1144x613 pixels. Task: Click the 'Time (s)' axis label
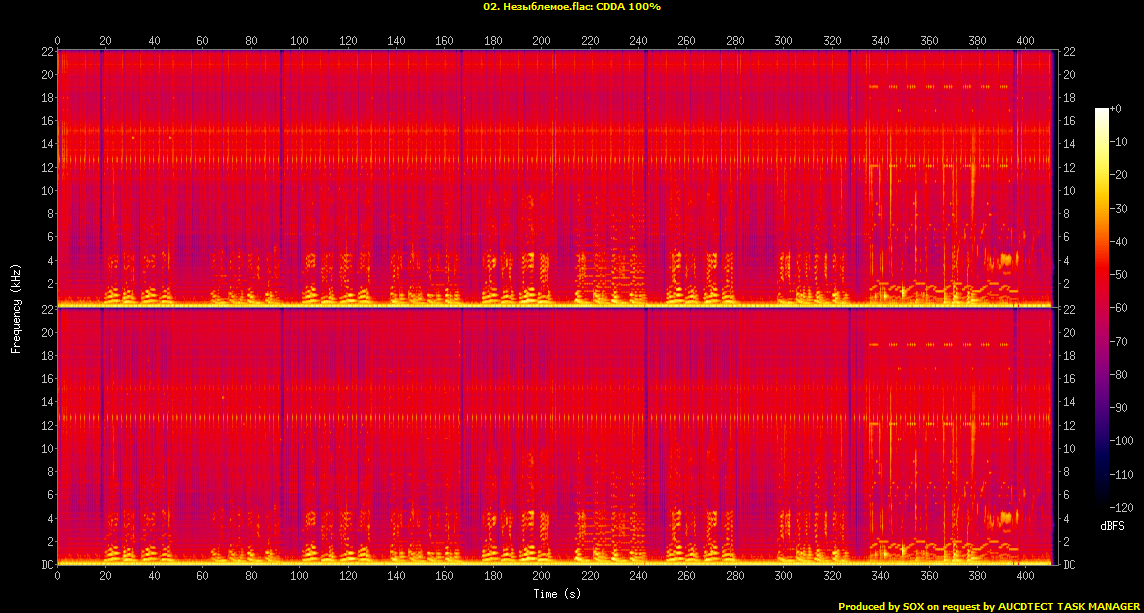pyautogui.click(x=555, y=593)
